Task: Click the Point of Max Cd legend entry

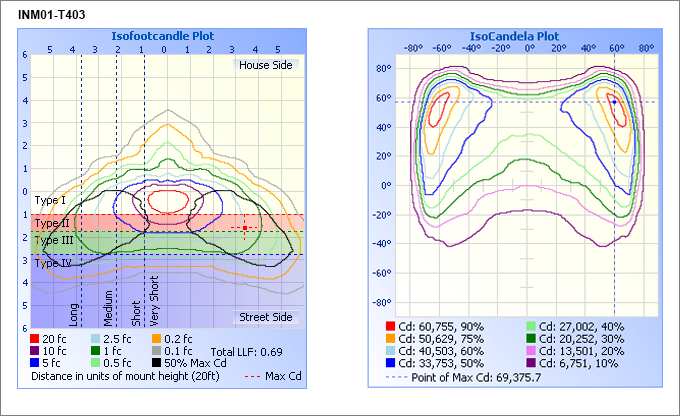Action: [484, 377]
